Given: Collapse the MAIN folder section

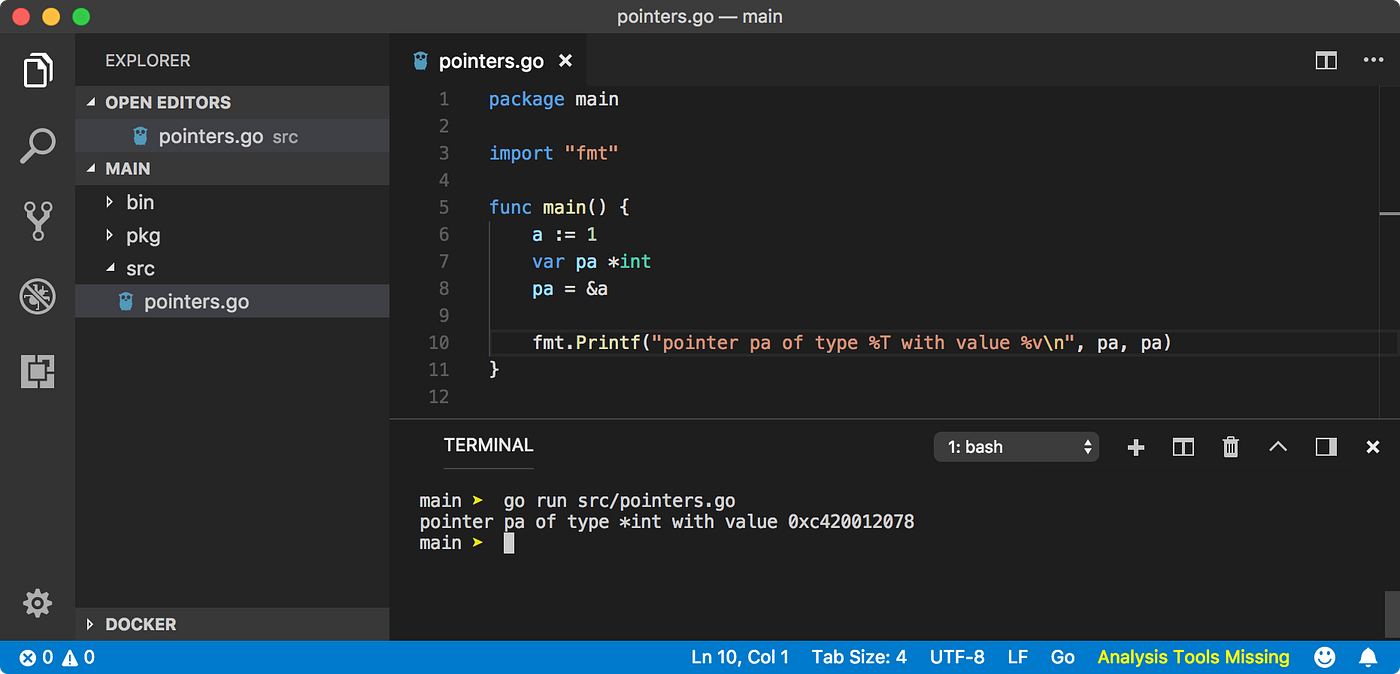Looking at the screenshot, I should click(232, 168).
